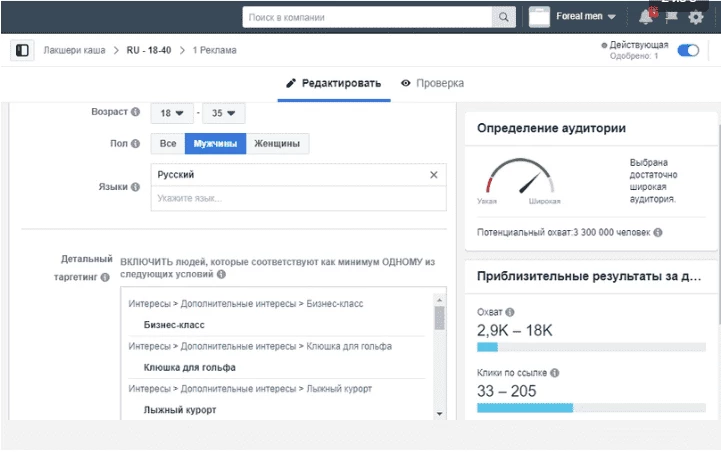Screen dimensions: 721x457
Task: Remove Русский language with the X
Action: pos(434,175)
